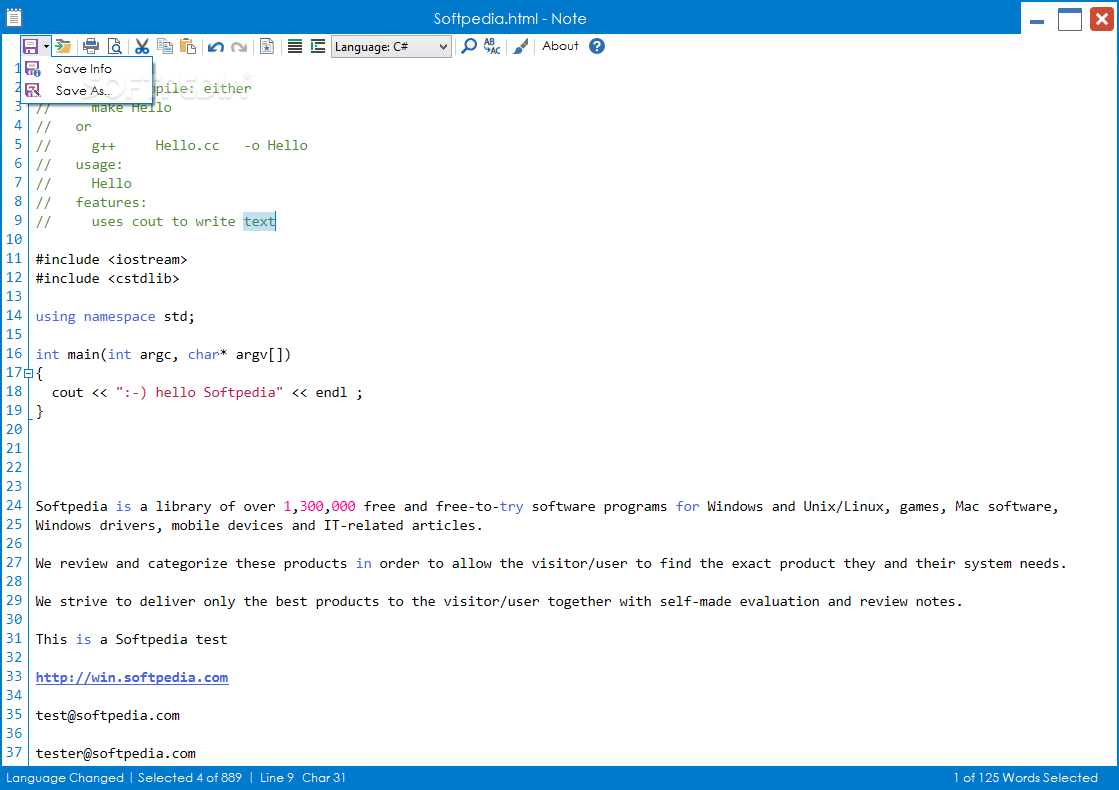The image size is (1119, 790).
Task: Click 'We strive to deliver' line 29
Action: tap(499, 602)
